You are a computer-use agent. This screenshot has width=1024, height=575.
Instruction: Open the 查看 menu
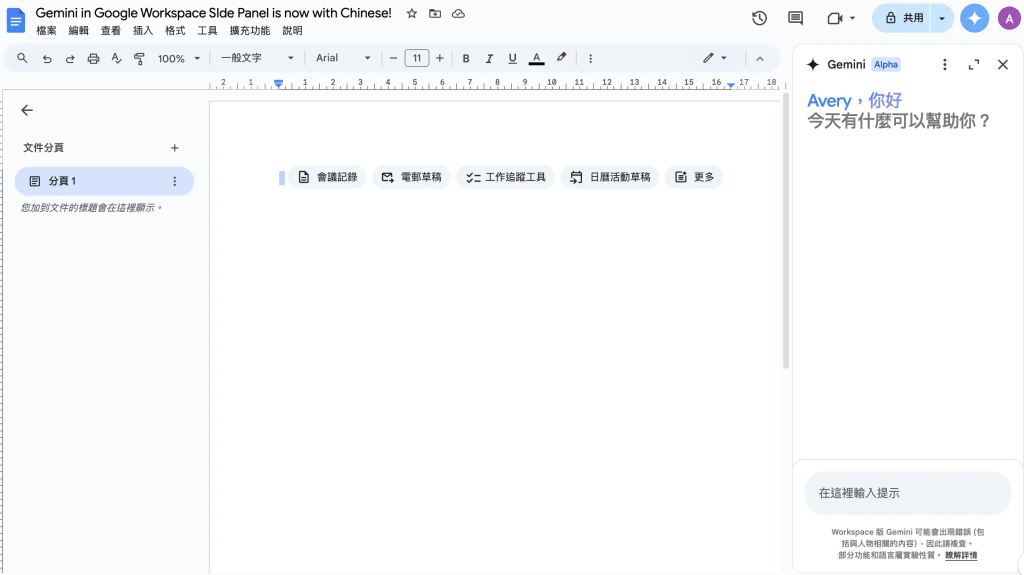coord(110,31)
